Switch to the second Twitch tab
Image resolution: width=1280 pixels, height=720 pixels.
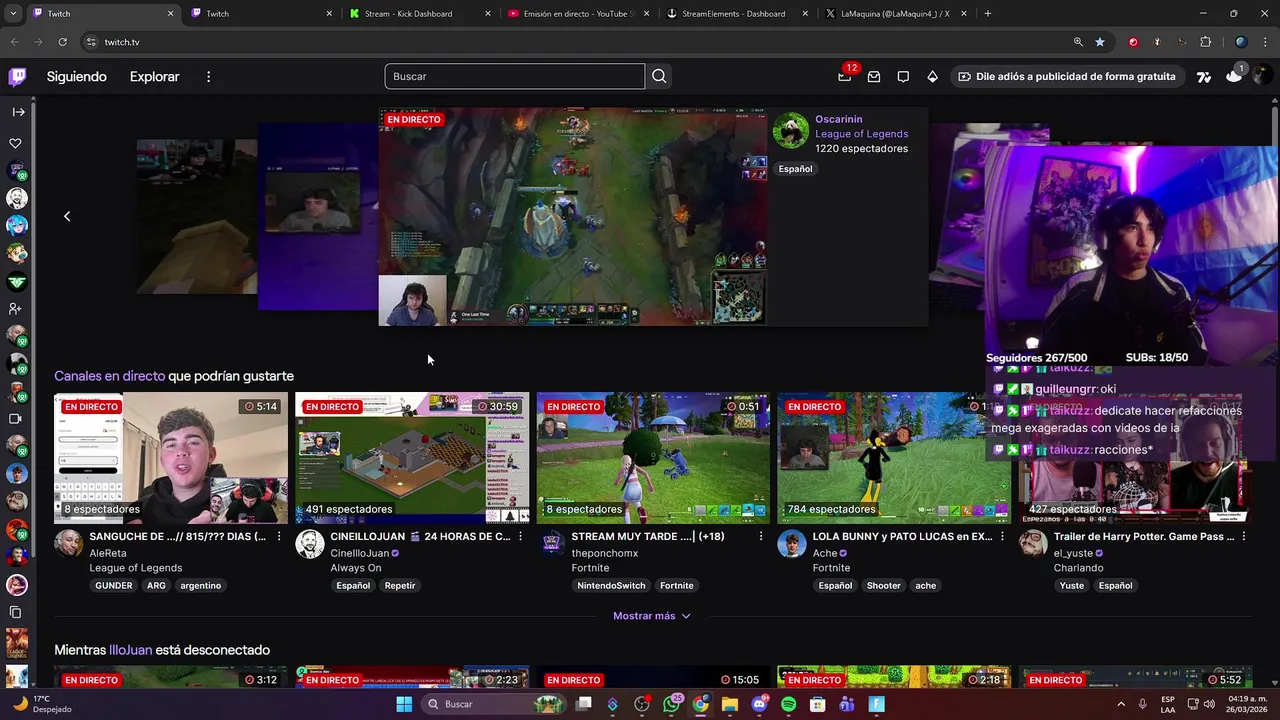(x=262, y=14)
